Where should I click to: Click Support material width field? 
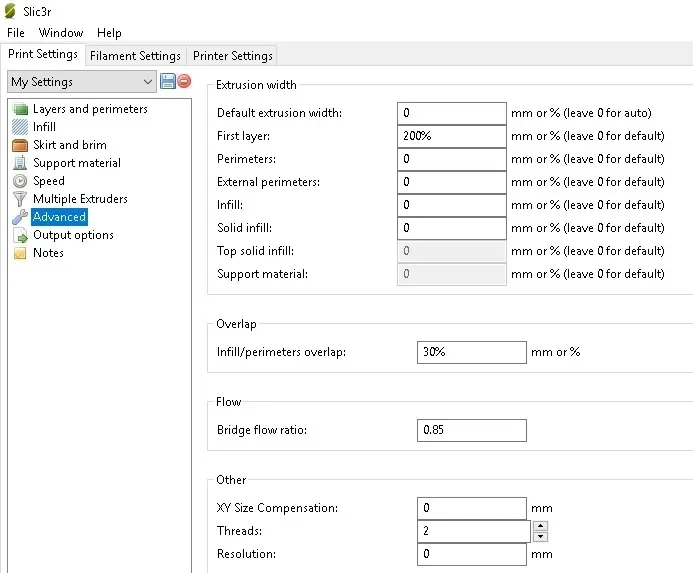(x=452, y=274)
